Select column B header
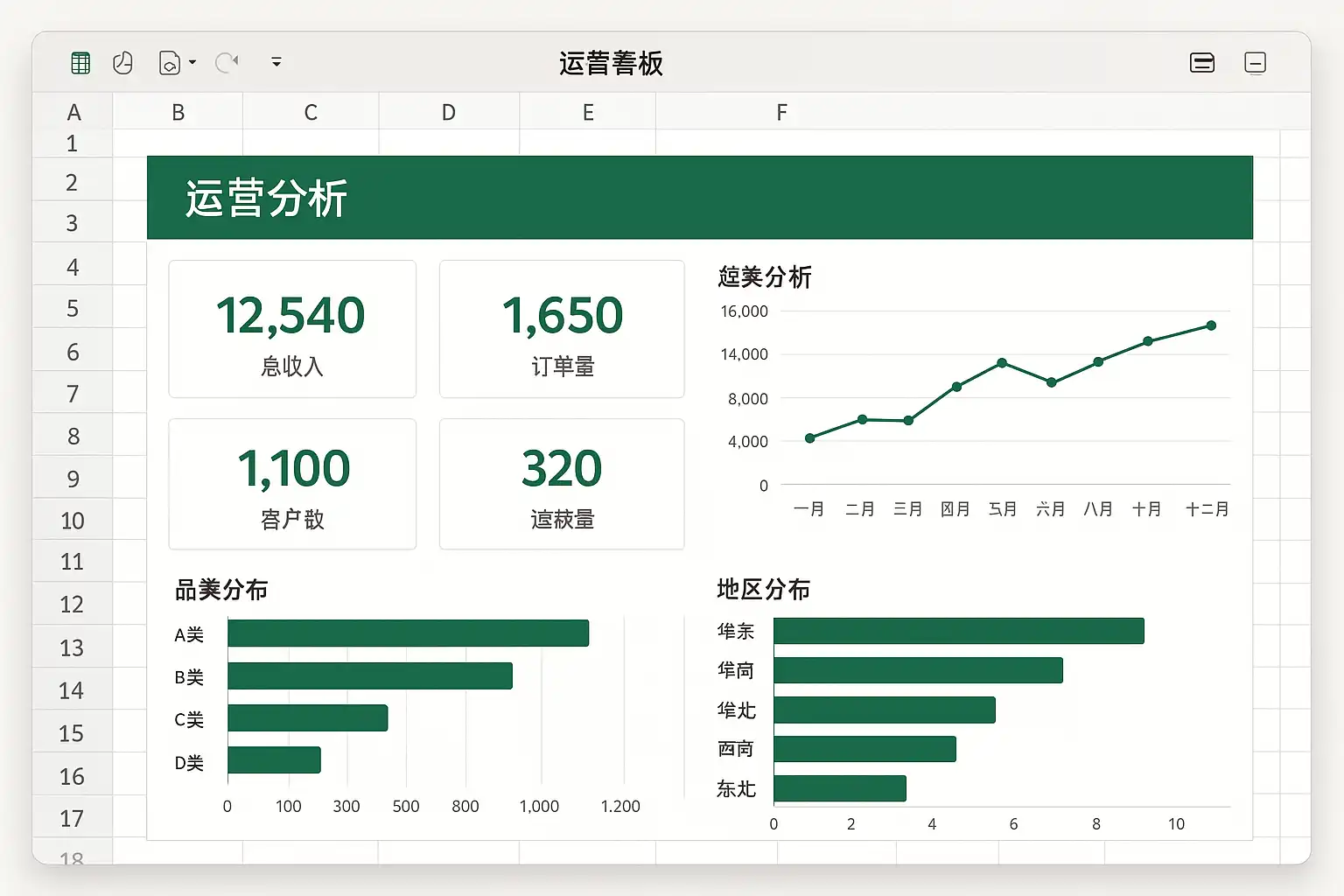1344x896 pixels. 178,113
